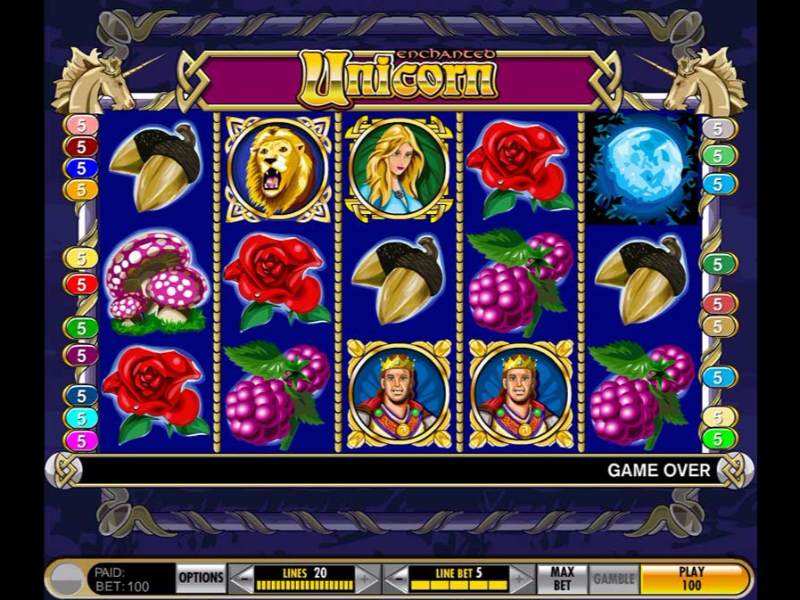Click the blue full moon symbol
800x600 pixels.
642,168
